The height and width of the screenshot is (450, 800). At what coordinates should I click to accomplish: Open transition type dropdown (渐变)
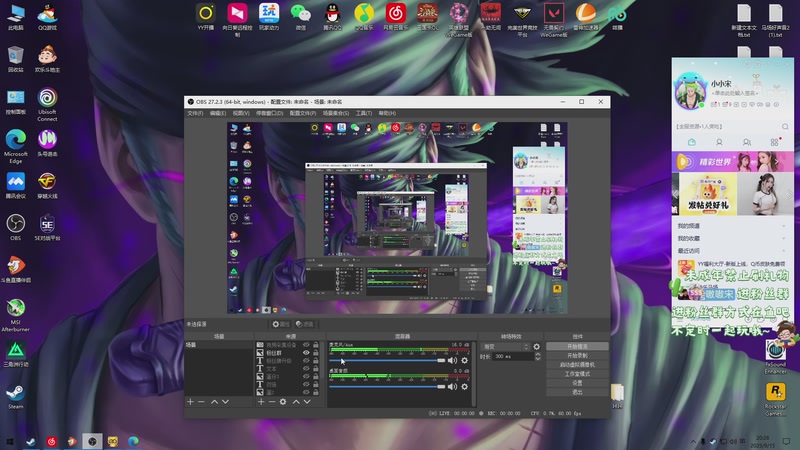point(505,346)
